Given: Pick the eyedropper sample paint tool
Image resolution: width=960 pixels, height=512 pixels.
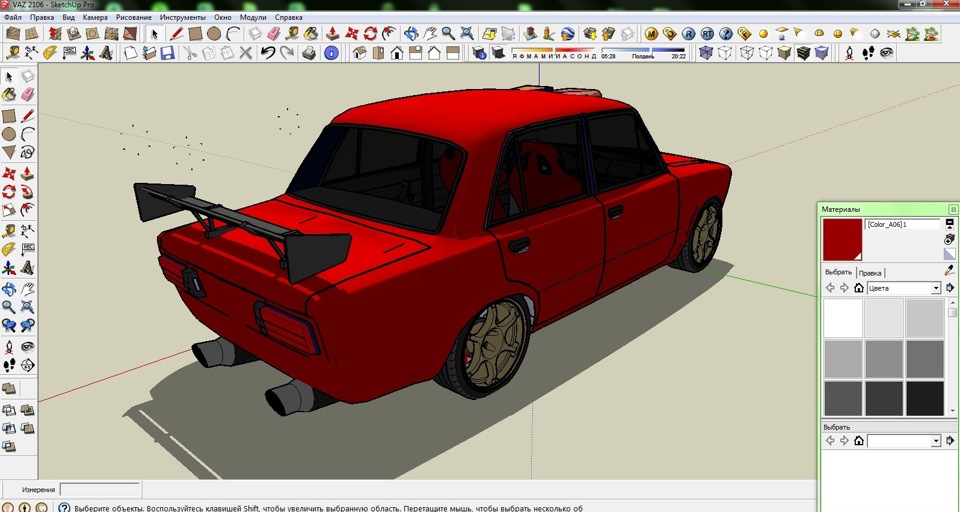Looking at the screenshot, I should point(950,270).
